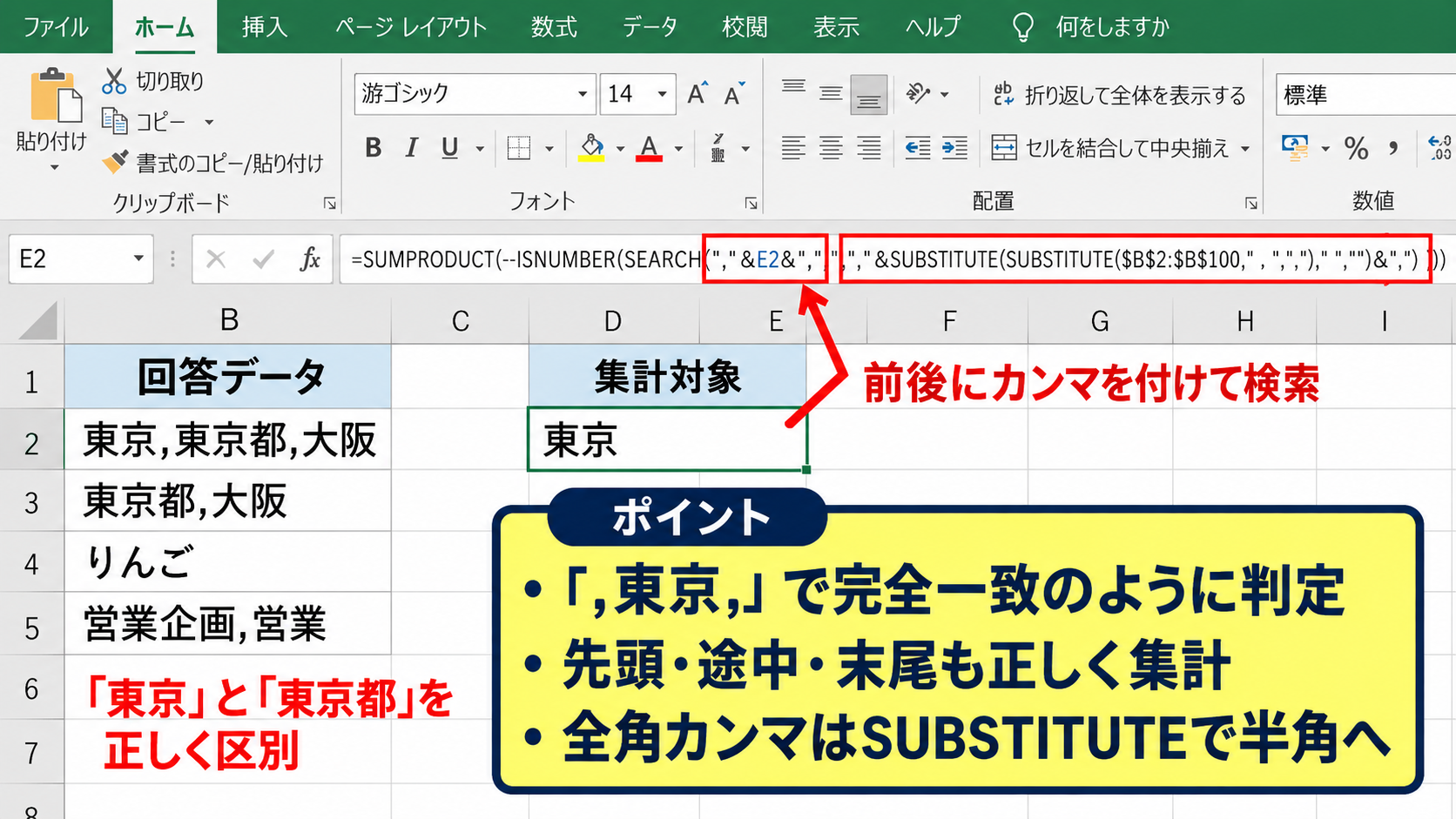Viewport: 1456px width, 819px height.
Task: Decrease the cell indent
Action: pyautogui.click(x=917, y=148)
